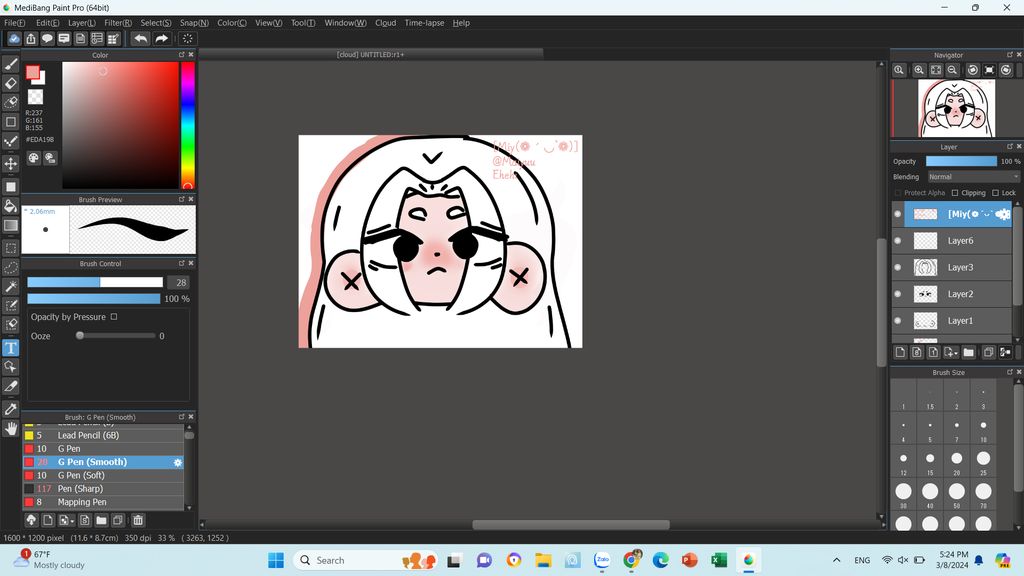
Task: Click the cloud save icon in toolbar
Action: pos(14,39)
